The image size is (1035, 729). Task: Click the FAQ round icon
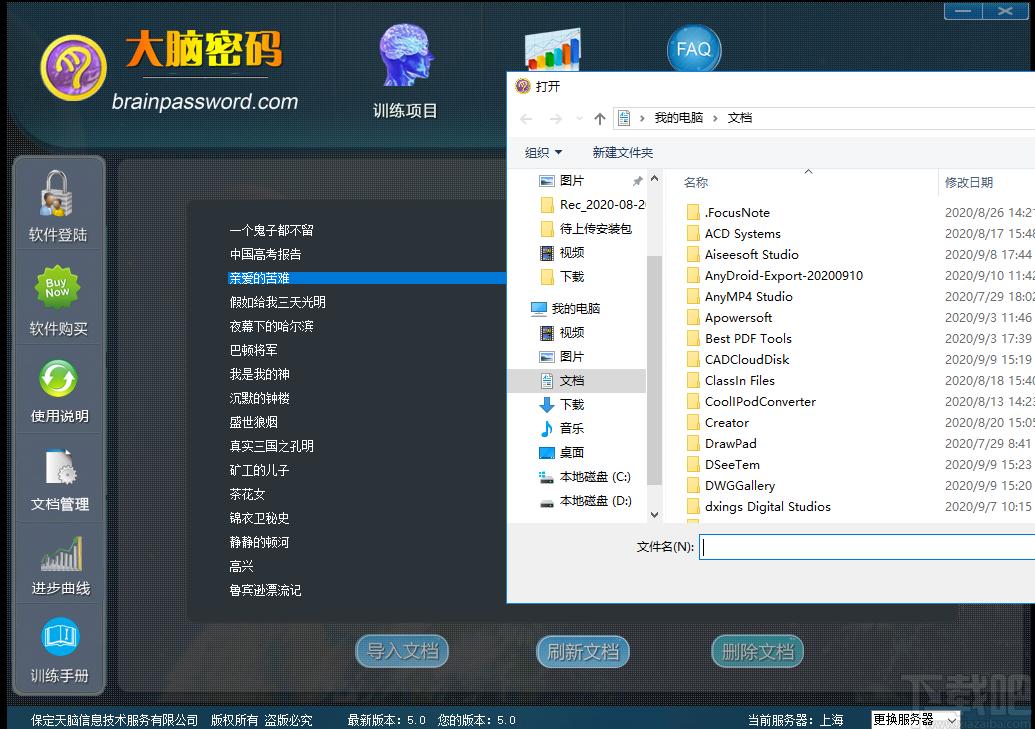pyautogui.click(x=694, y=49)
